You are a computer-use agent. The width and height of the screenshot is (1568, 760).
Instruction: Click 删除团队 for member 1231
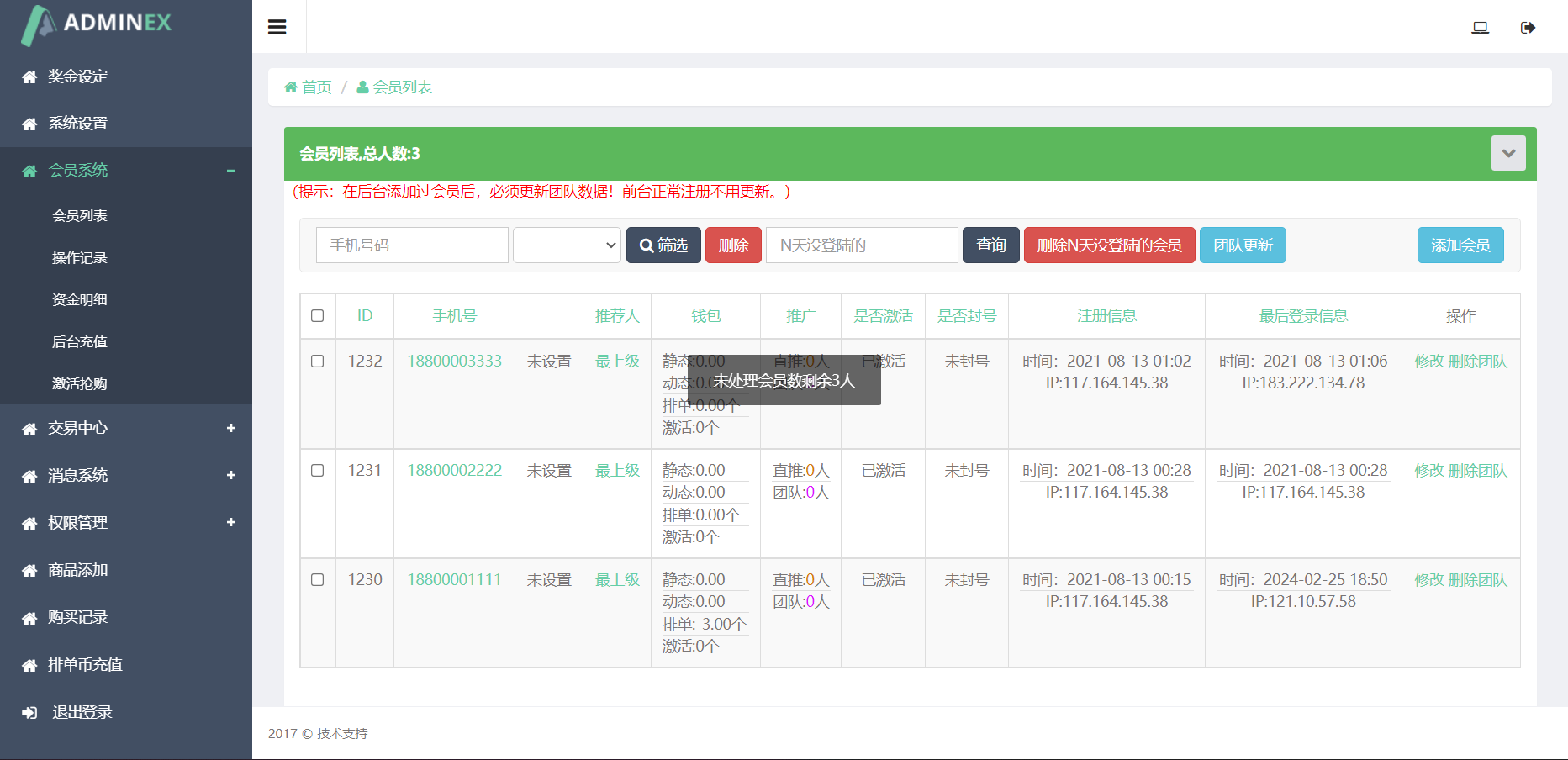tap(1478, 470)
